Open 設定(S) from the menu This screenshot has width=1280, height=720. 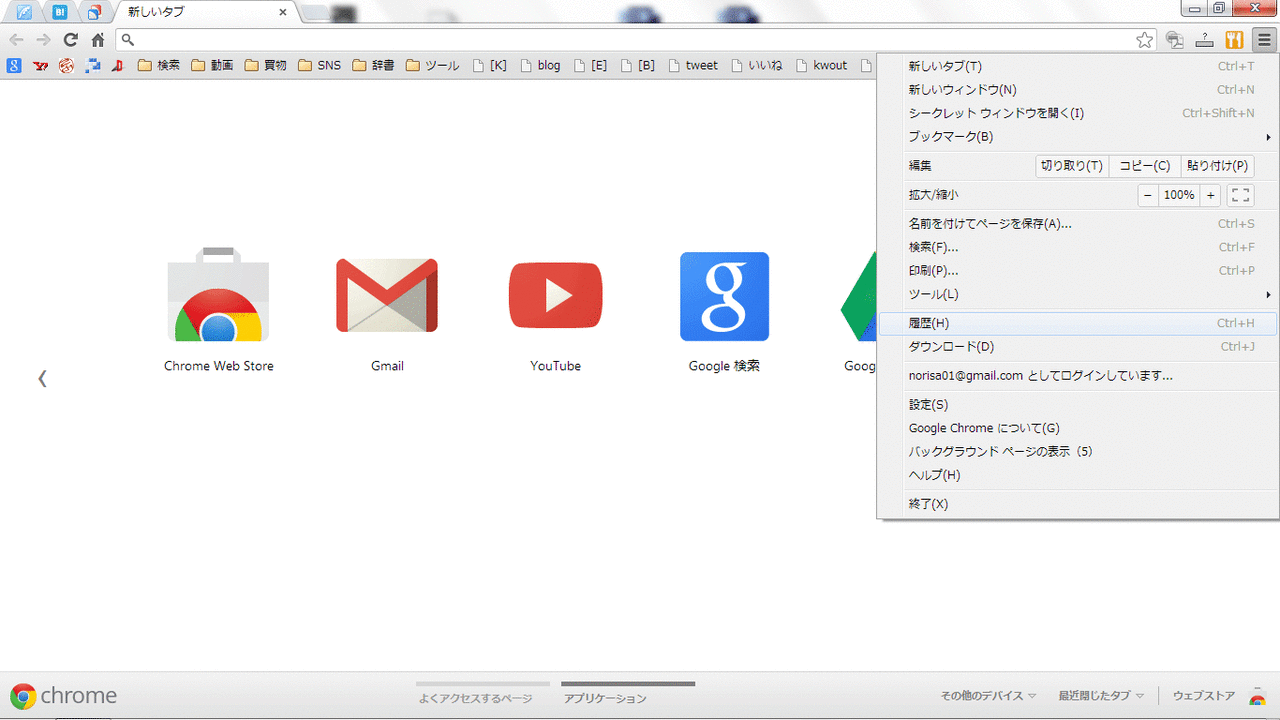pos(1078,405)
